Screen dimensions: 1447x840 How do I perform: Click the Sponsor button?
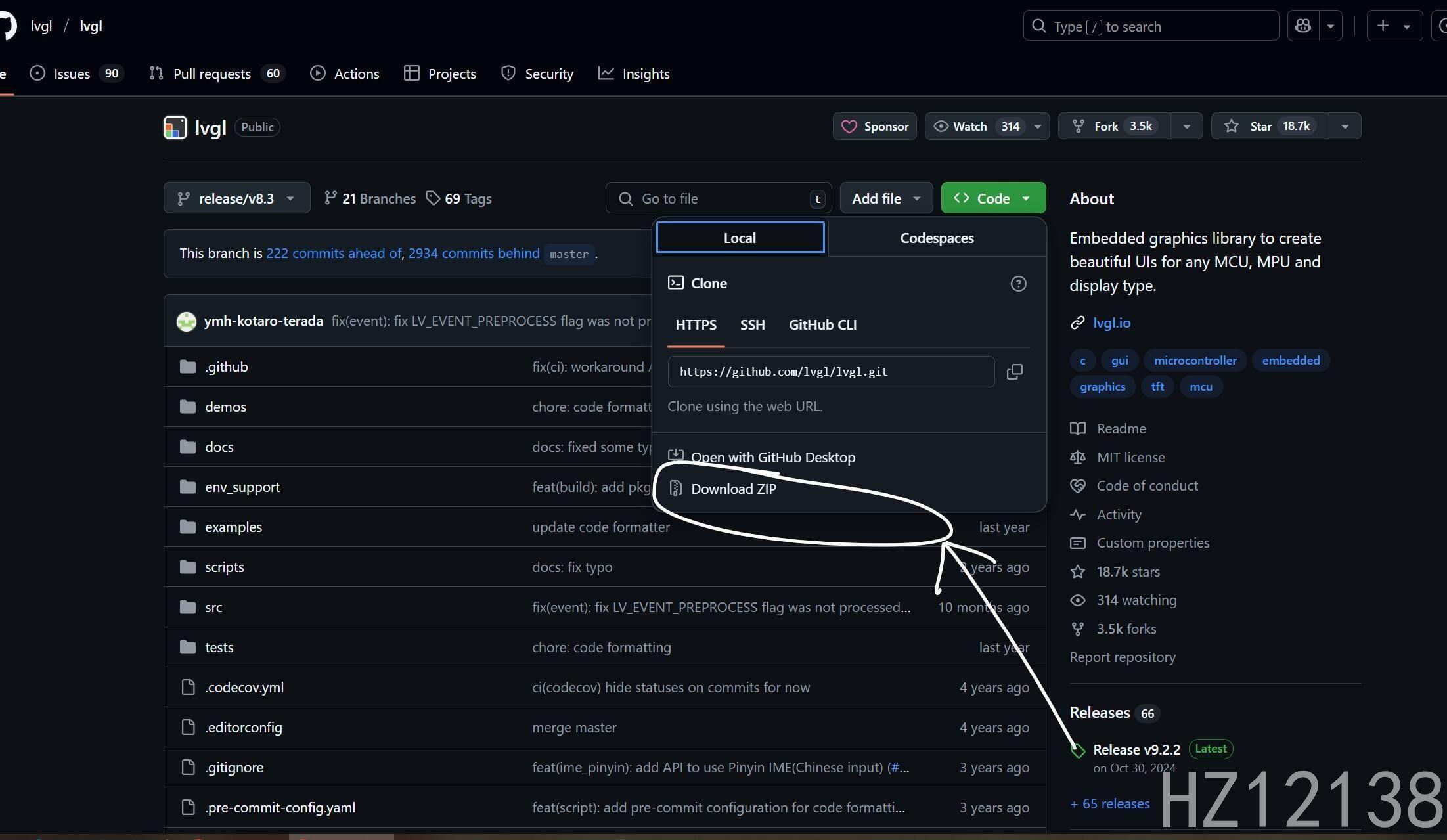(x=875, y=126)
